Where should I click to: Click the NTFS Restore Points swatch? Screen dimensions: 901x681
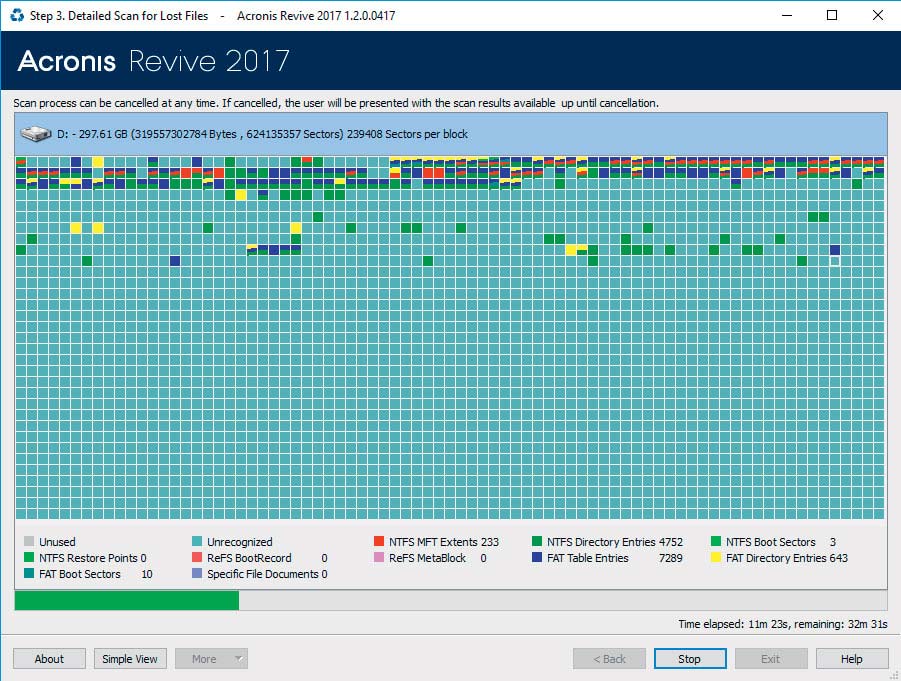click(29, 557)
